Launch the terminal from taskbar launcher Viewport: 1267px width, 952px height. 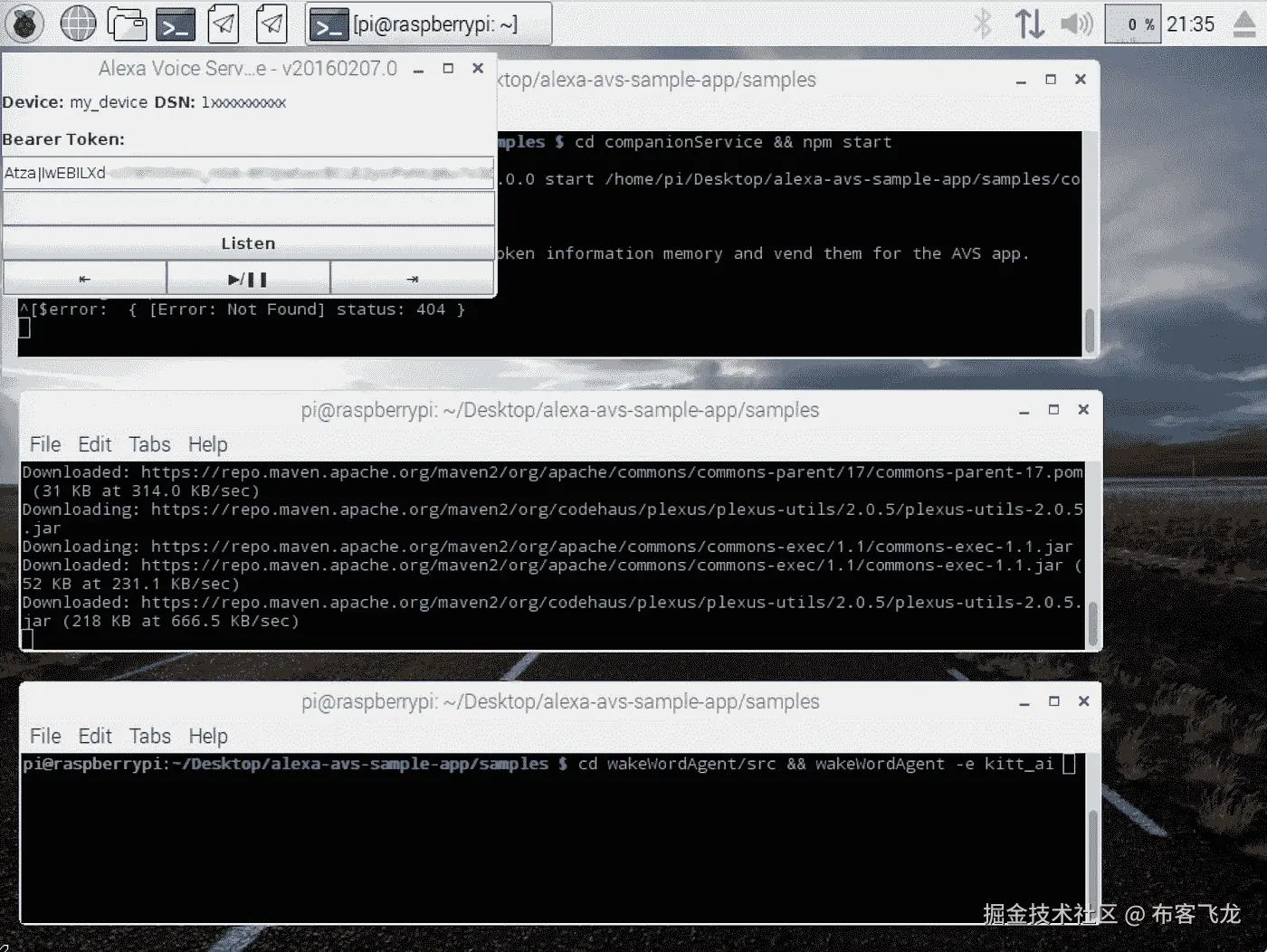pos(175,24)
